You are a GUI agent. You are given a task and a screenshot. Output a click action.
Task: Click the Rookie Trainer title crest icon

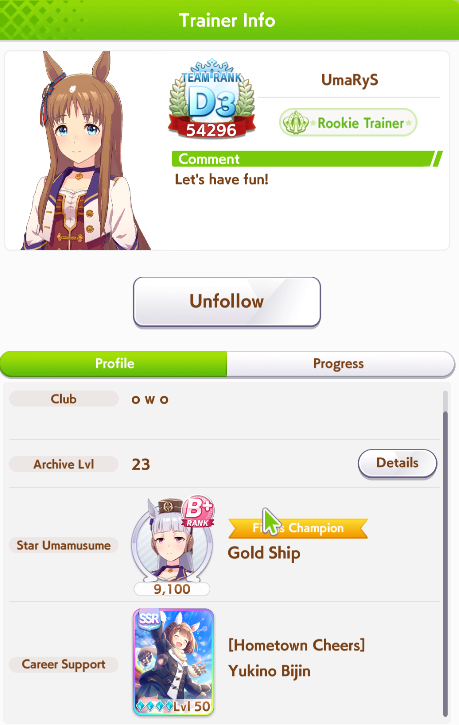(x=294, y=123)
